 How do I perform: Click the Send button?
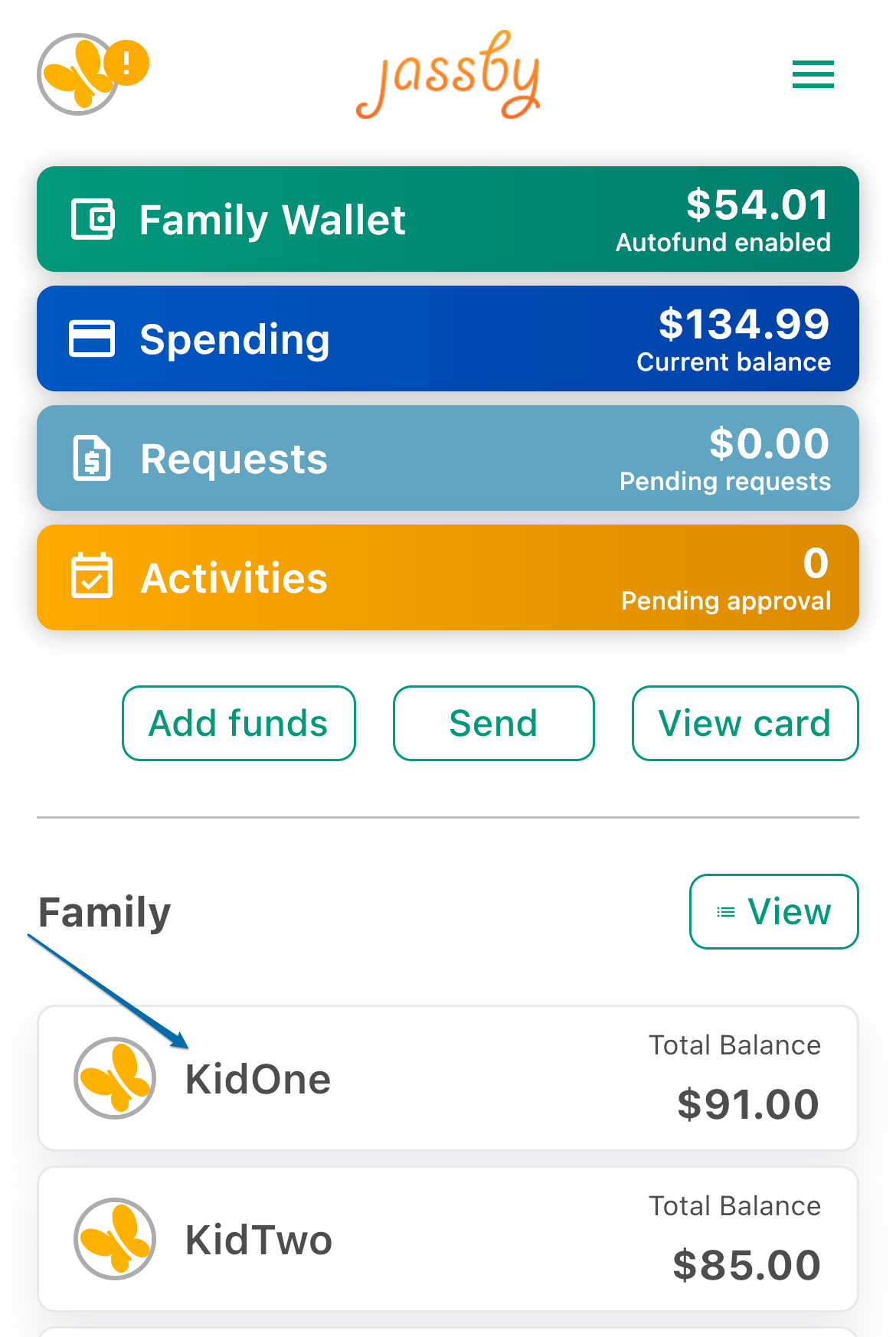click(x=494, y=723)
